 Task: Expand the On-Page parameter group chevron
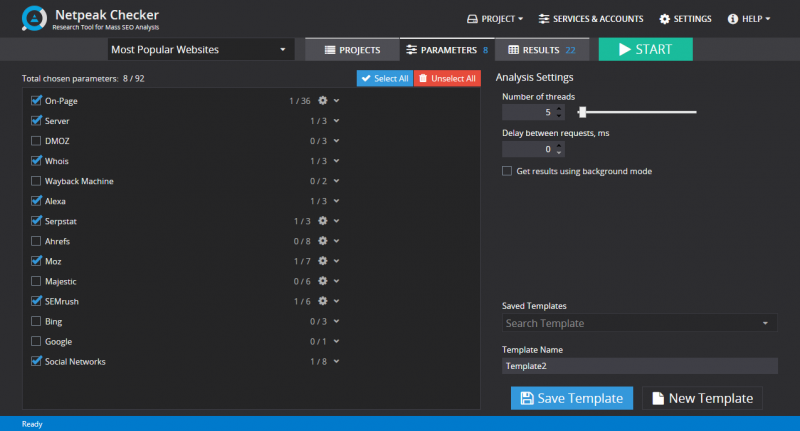pos(337,100)
